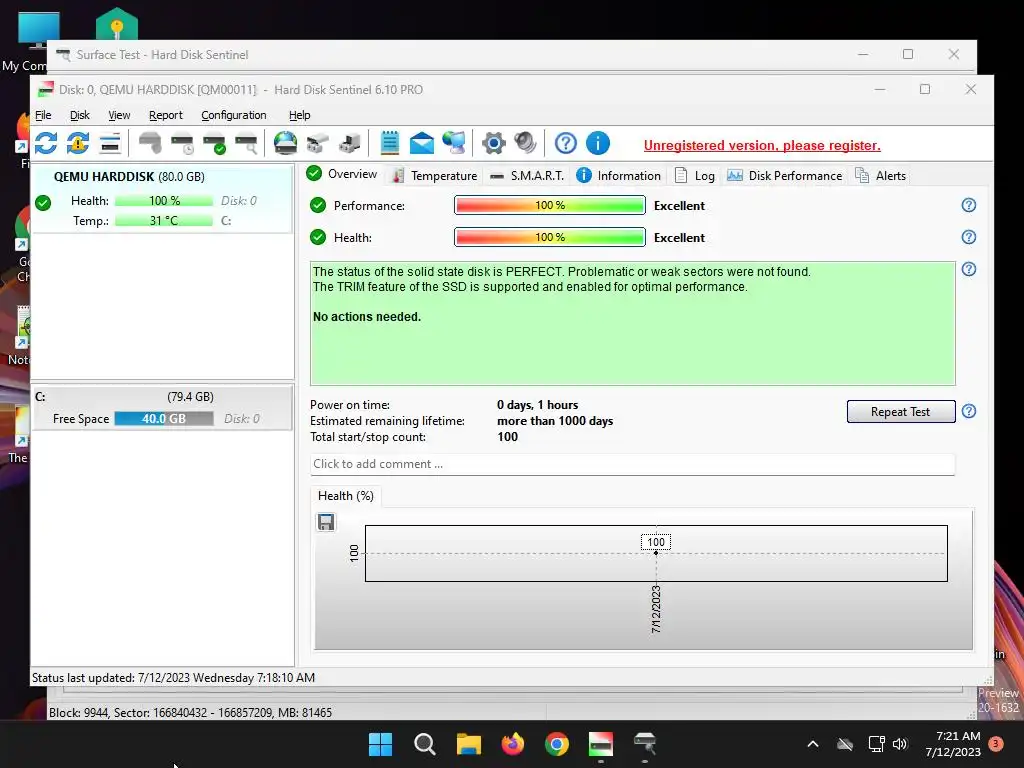Open File Explorer from the taskbar
The height and width of the screenshot is (768, 1024).
click(468, 744)
